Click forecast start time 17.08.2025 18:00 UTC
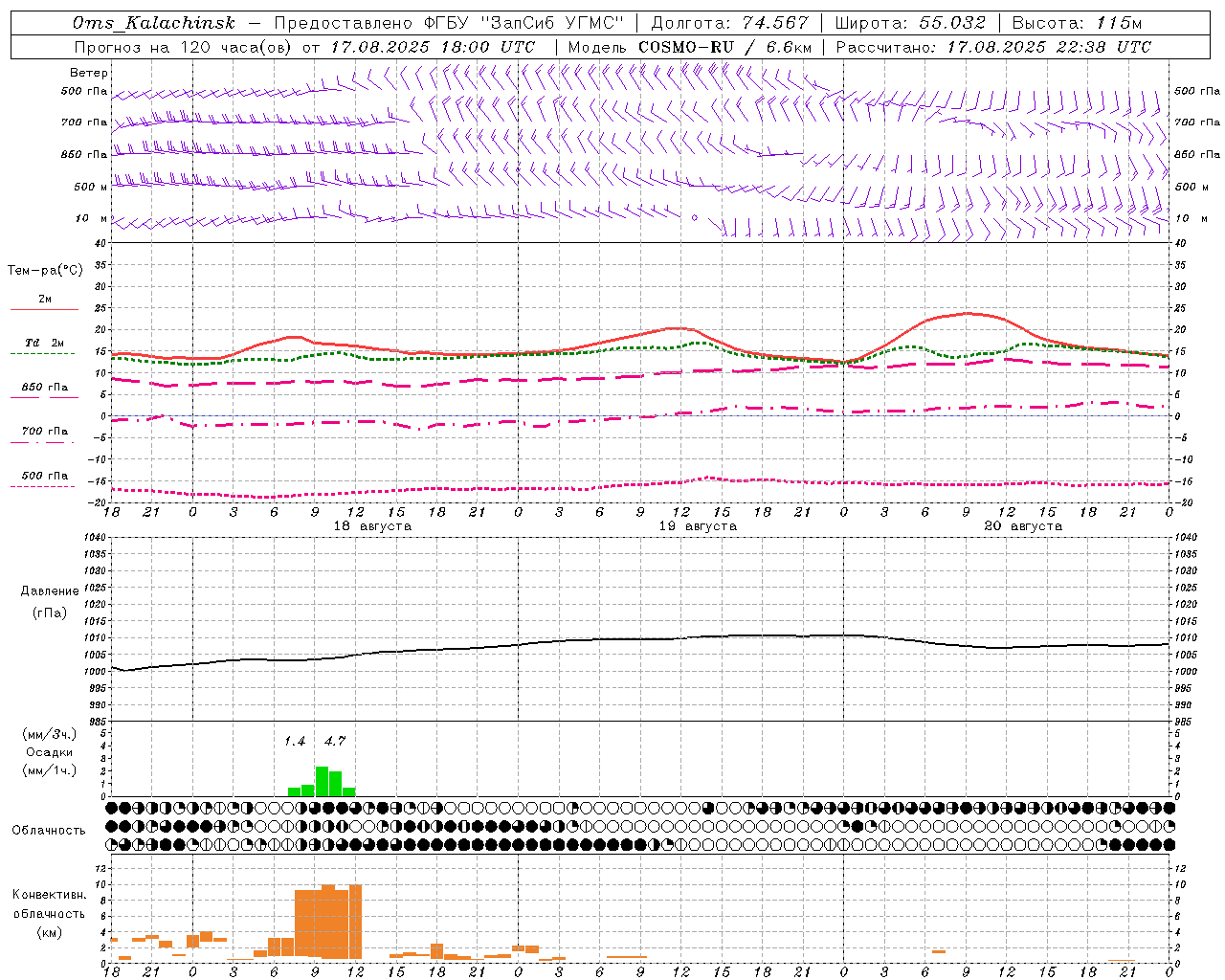Viewport: 1225px width, 980px height. (x=433, y=47)
